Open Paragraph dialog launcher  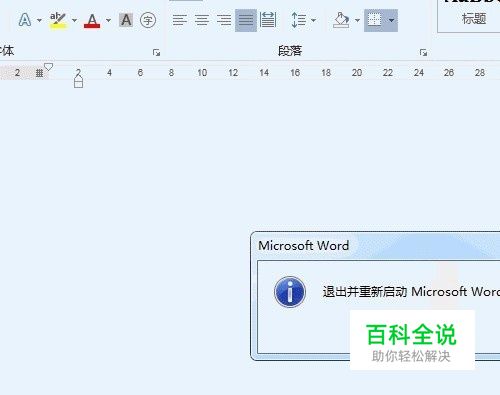[423, 52]
